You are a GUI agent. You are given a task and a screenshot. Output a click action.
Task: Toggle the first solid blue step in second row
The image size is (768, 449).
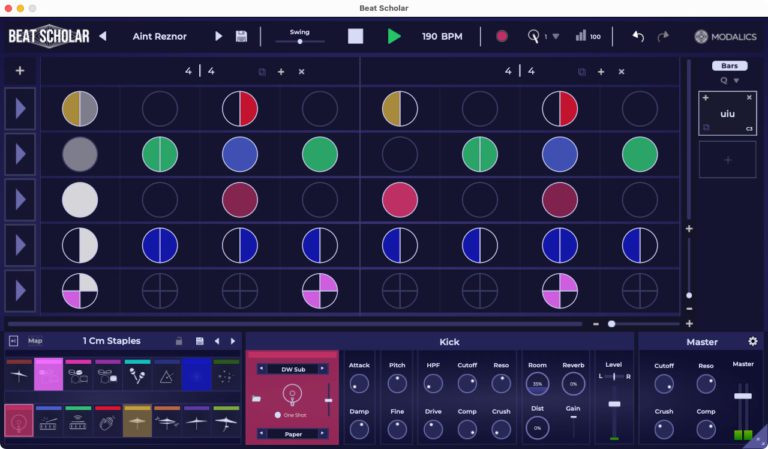tap(240, 154)
